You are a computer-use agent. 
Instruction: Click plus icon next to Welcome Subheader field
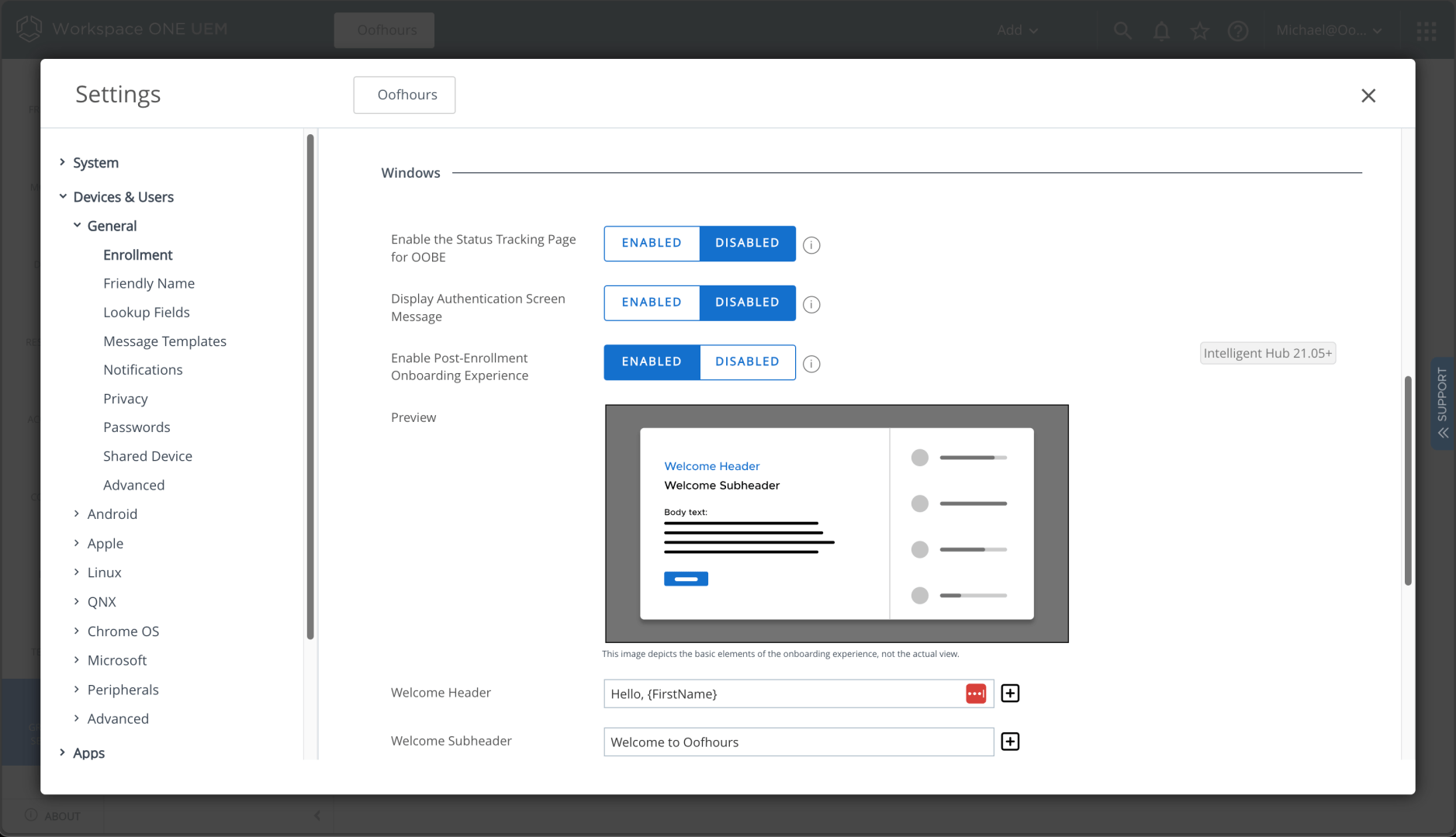click(x=1010, y=742)
